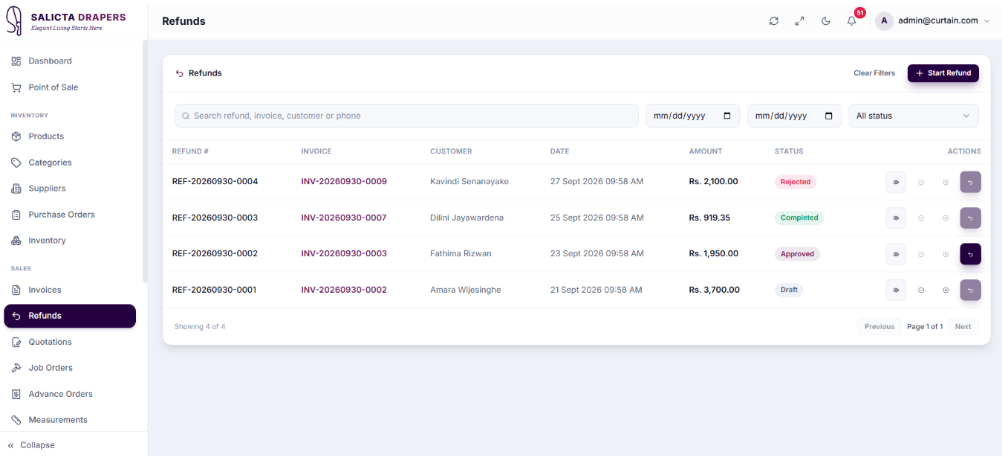The width and height of the screenshot is (1002, 456).
Task: Toggle fullscreen with the expand arrows icon
Action: pyautogui.click(x=799, y=20)
